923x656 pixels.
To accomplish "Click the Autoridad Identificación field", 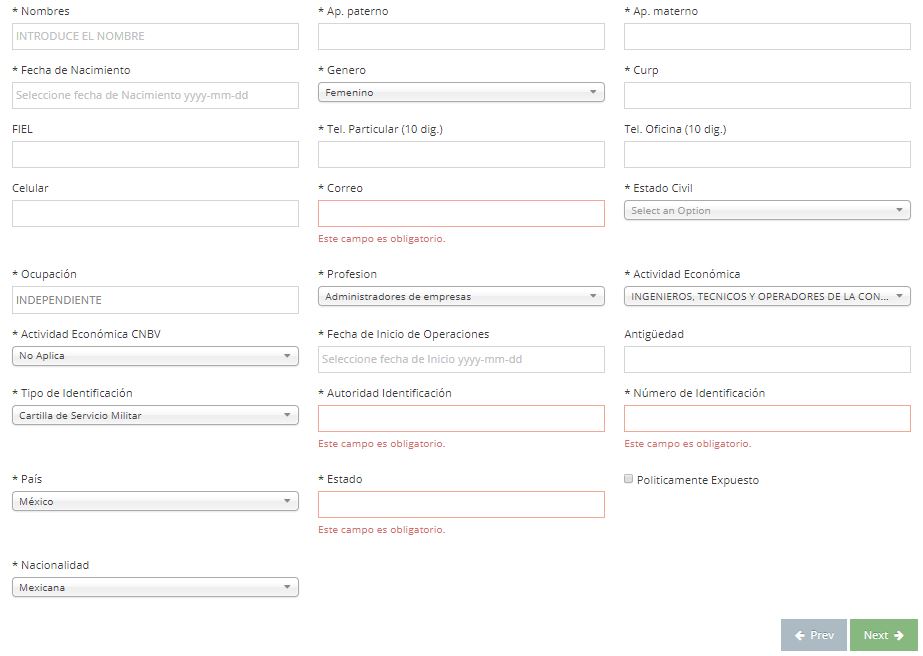I will tap(461, 419).
